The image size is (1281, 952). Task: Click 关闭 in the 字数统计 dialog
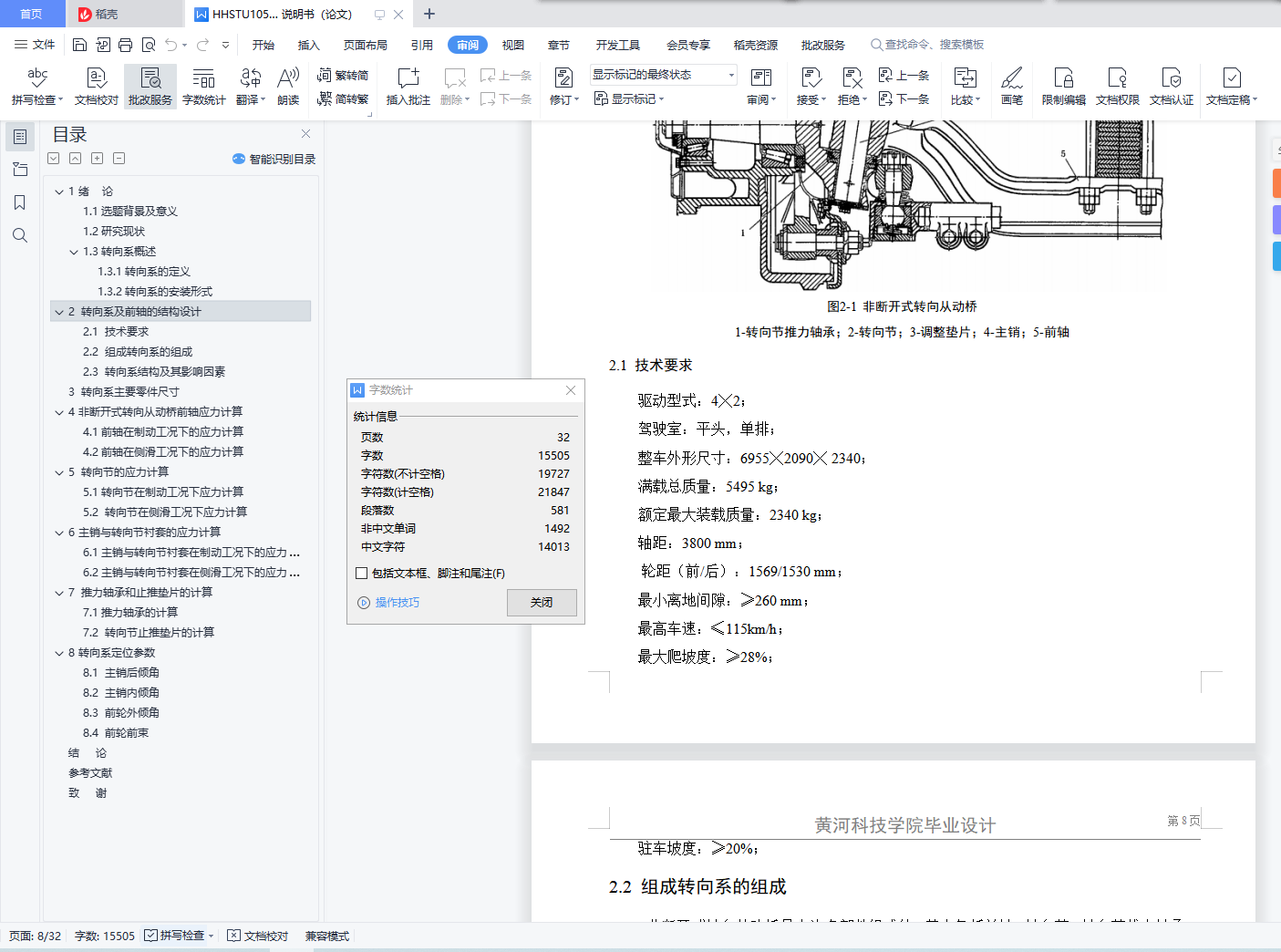[x=542, y=603]
